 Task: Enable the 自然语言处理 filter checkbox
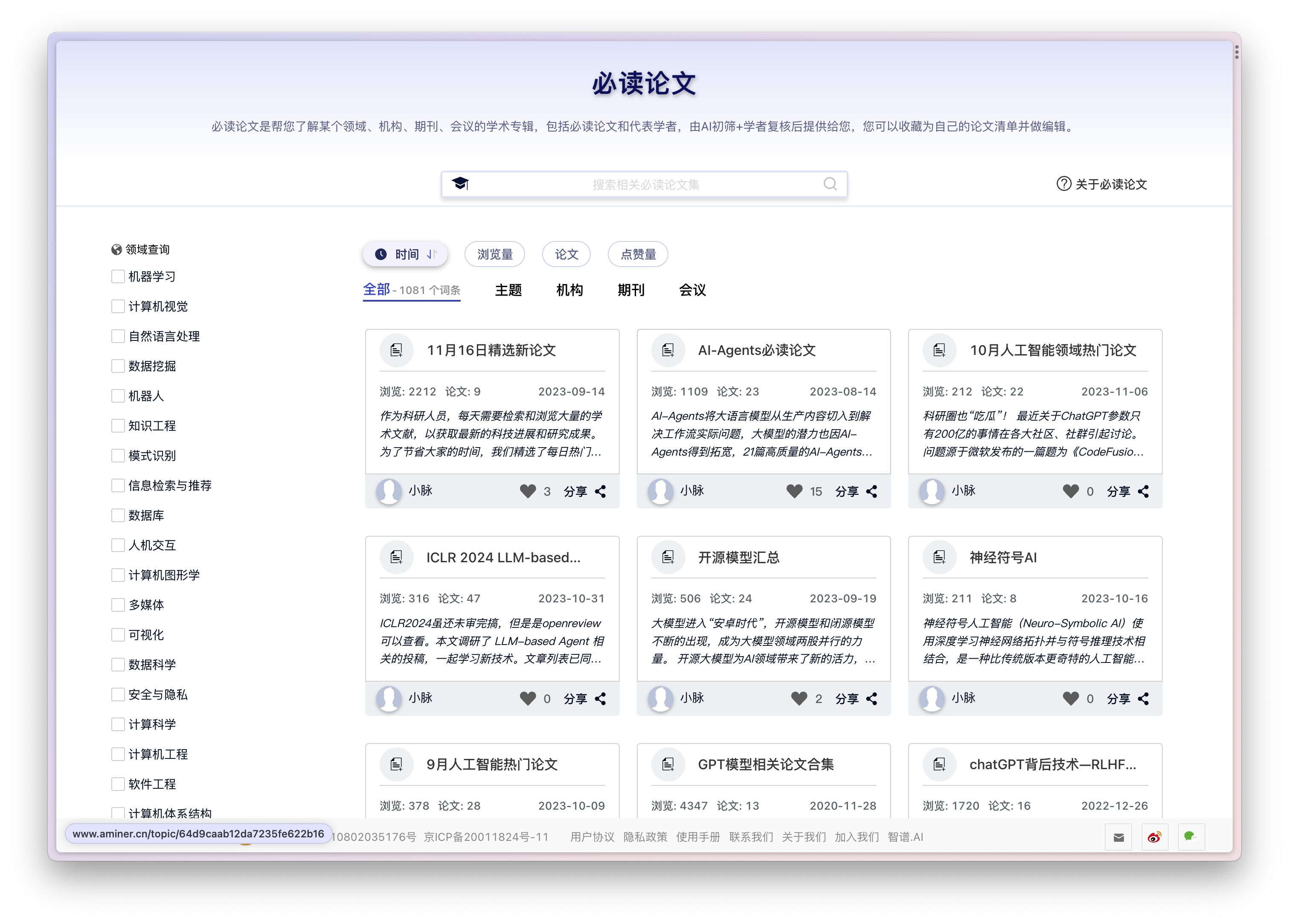pyautogui.click(x=118, y=337)
